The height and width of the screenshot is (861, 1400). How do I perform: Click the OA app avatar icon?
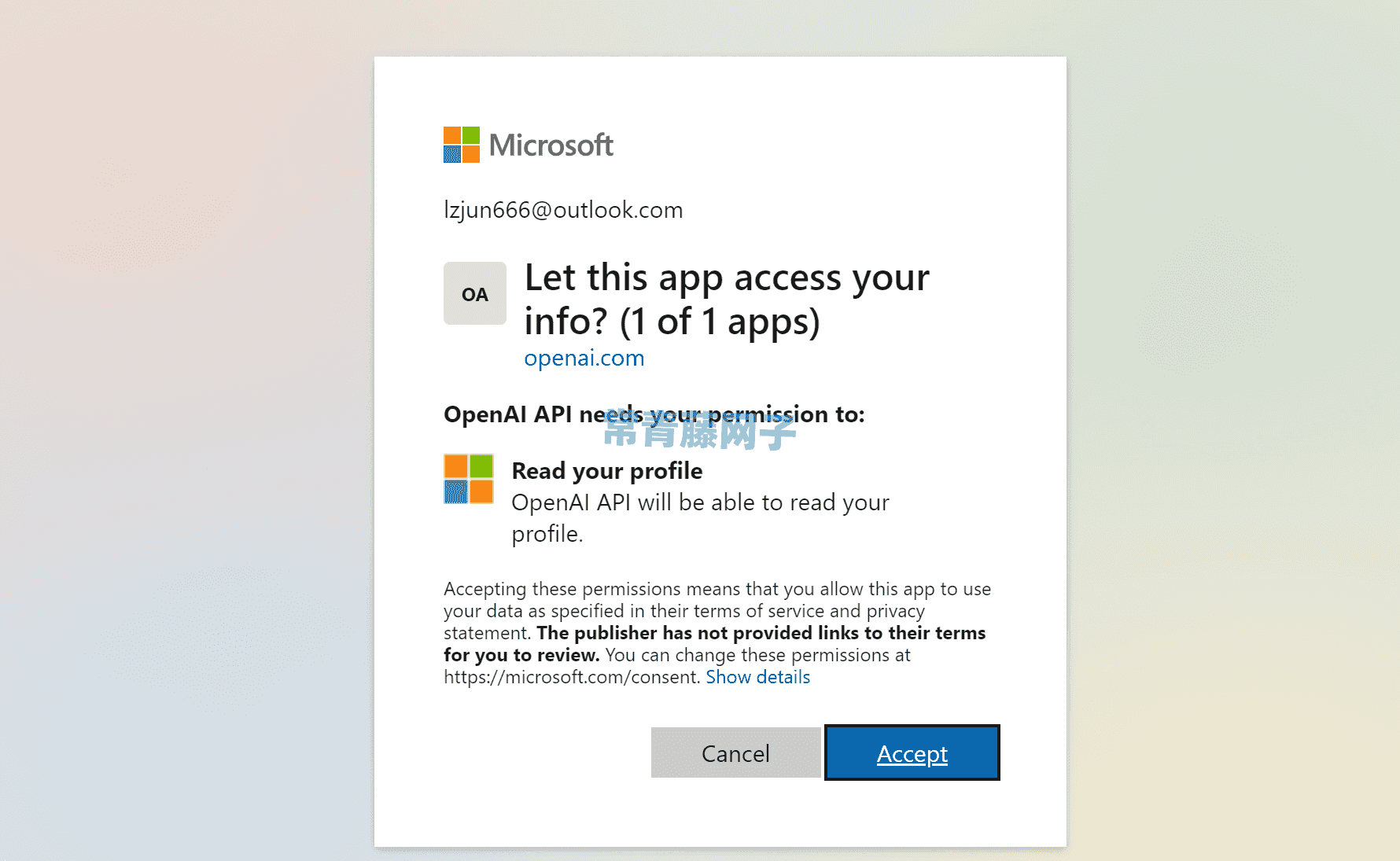click(x=475, y=293)
